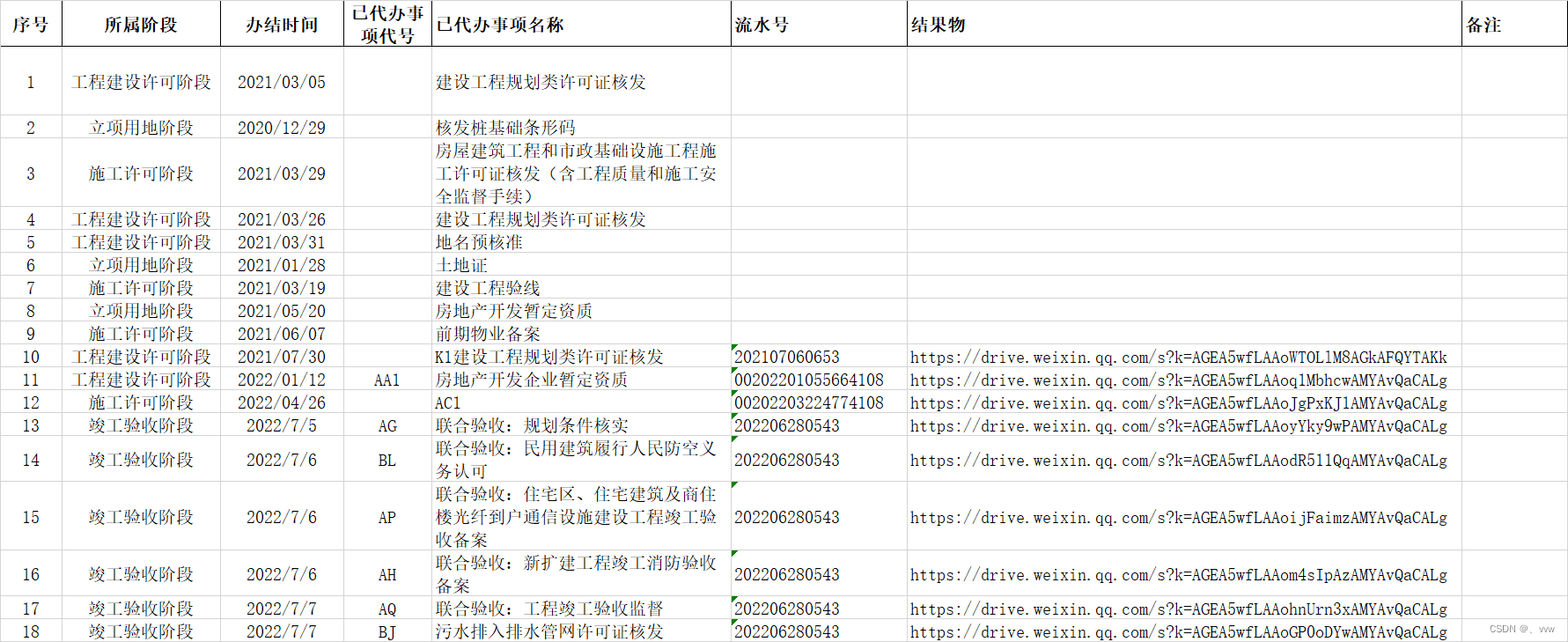The image size is (1568, 642).
Task: Select code cell AP
Action: 387,516
